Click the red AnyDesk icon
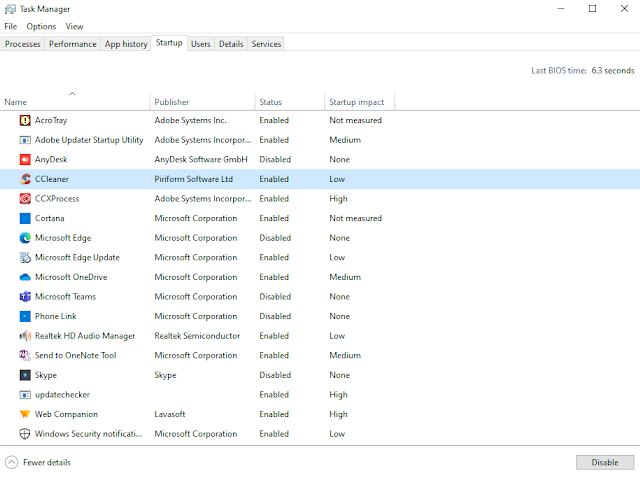The image size is (640, 478). 25,160
